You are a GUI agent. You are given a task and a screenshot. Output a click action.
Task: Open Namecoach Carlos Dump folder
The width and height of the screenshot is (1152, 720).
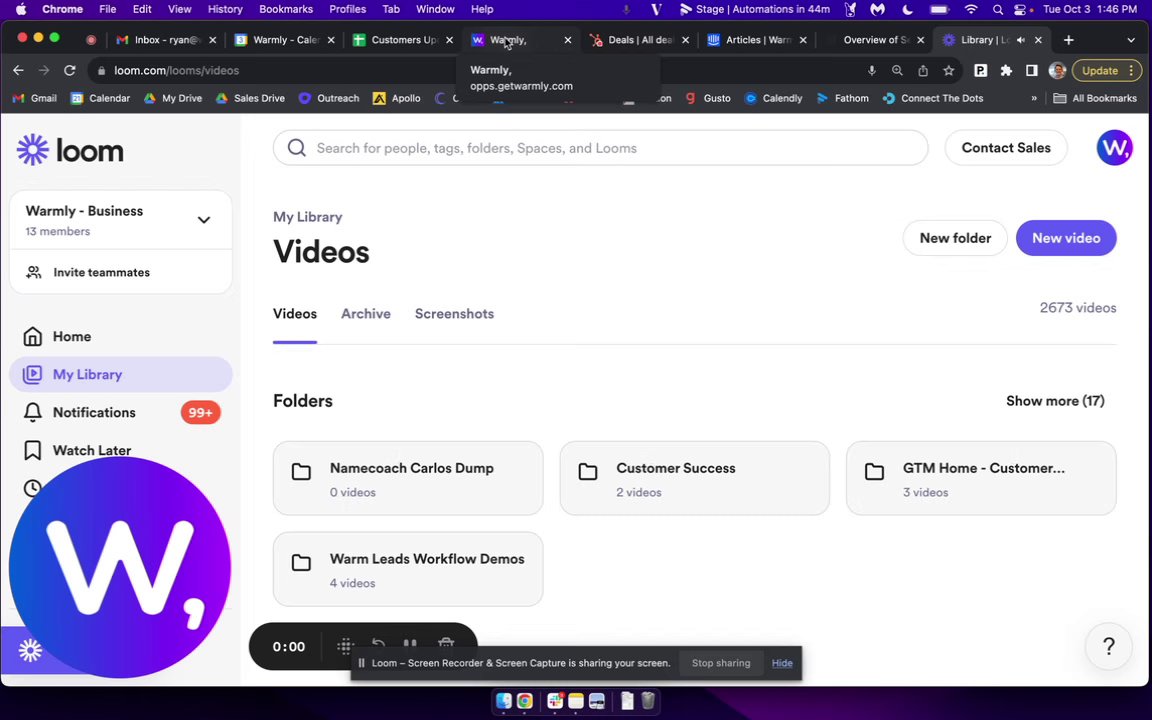(408, 478)
